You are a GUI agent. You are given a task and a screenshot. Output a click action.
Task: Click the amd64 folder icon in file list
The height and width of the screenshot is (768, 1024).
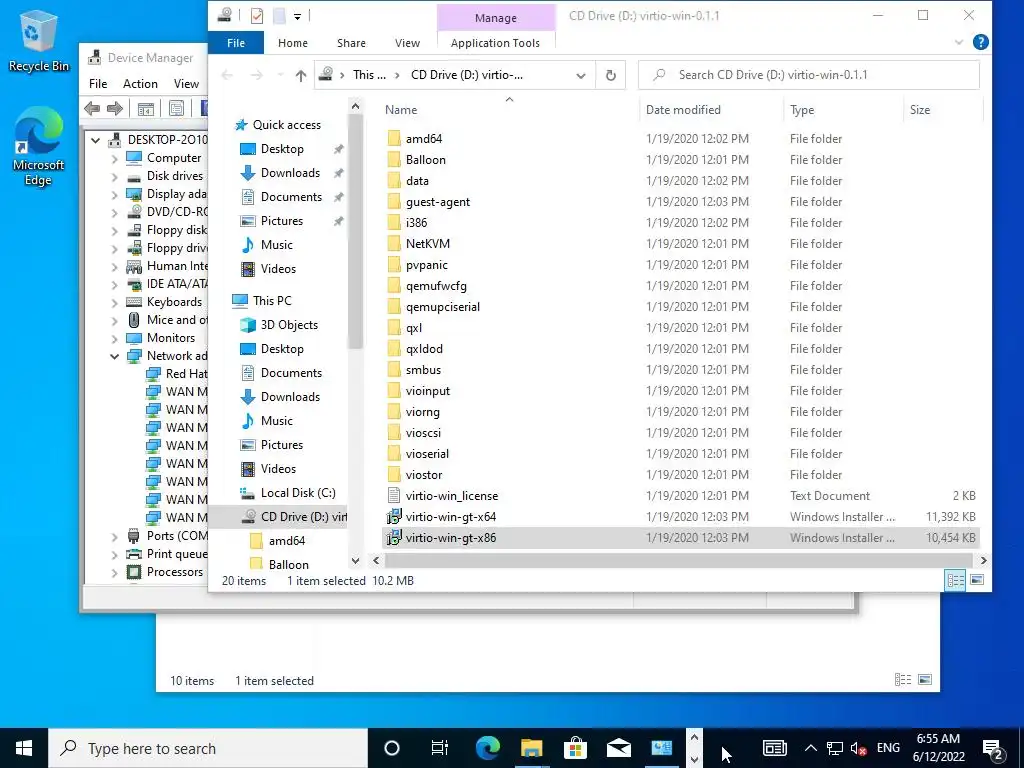coord(394,138)
